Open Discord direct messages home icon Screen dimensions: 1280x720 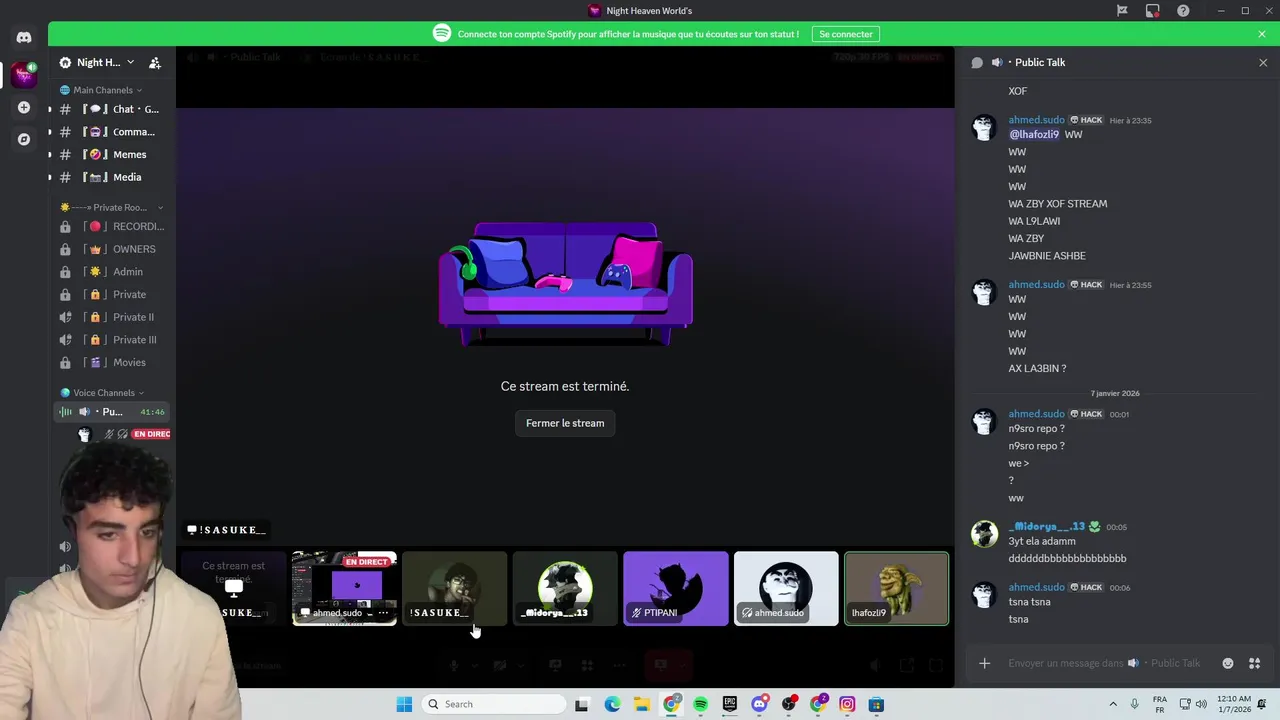point(24,37)
